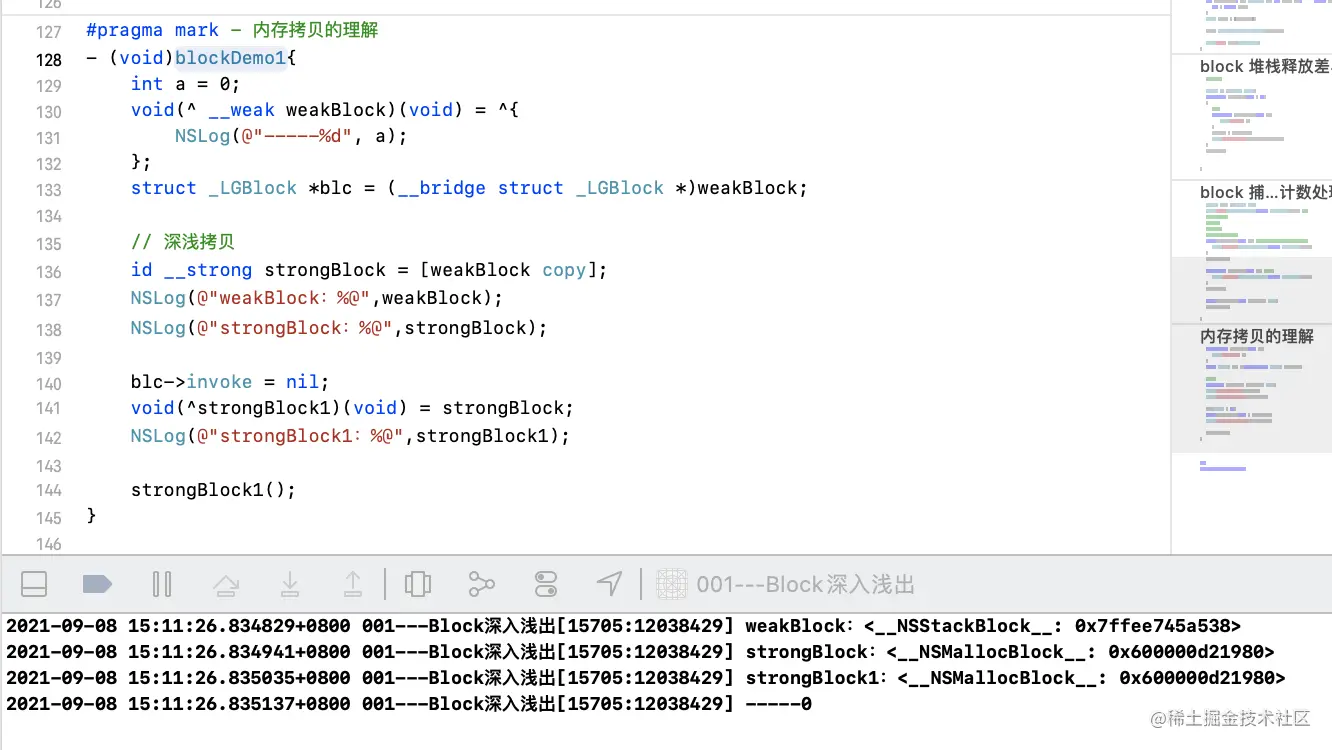Click console strongBlock1 NSMallocBlock log line
The image size is (1332, 750).
click(645, 678)
